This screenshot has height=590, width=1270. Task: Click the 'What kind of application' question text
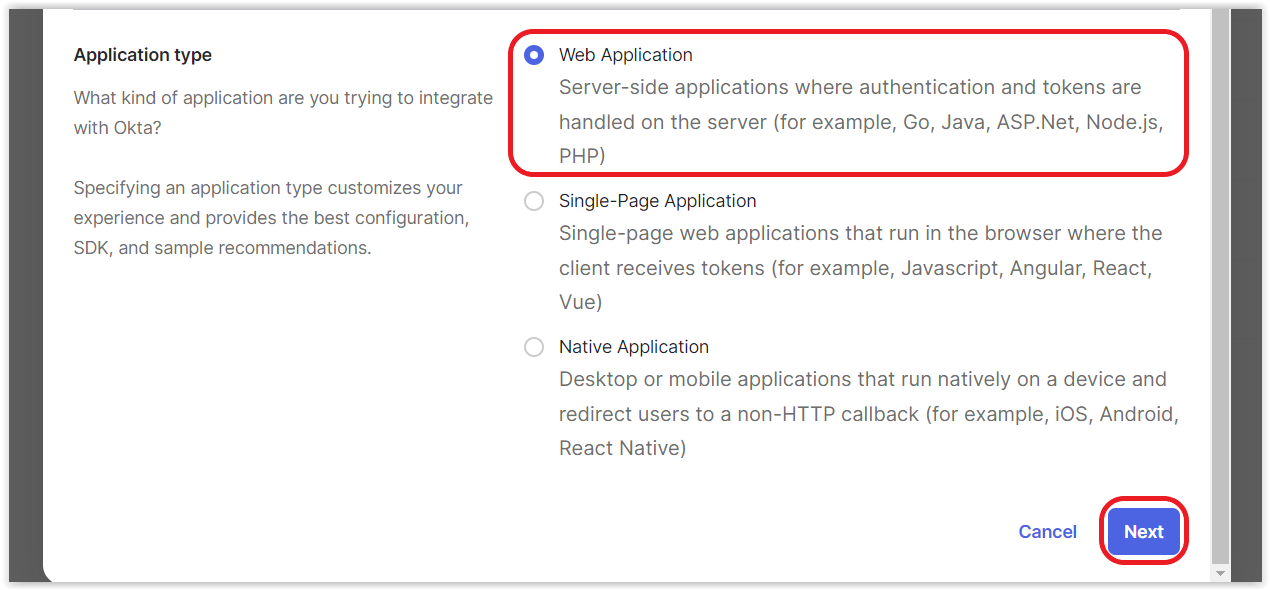pos(283,113)
